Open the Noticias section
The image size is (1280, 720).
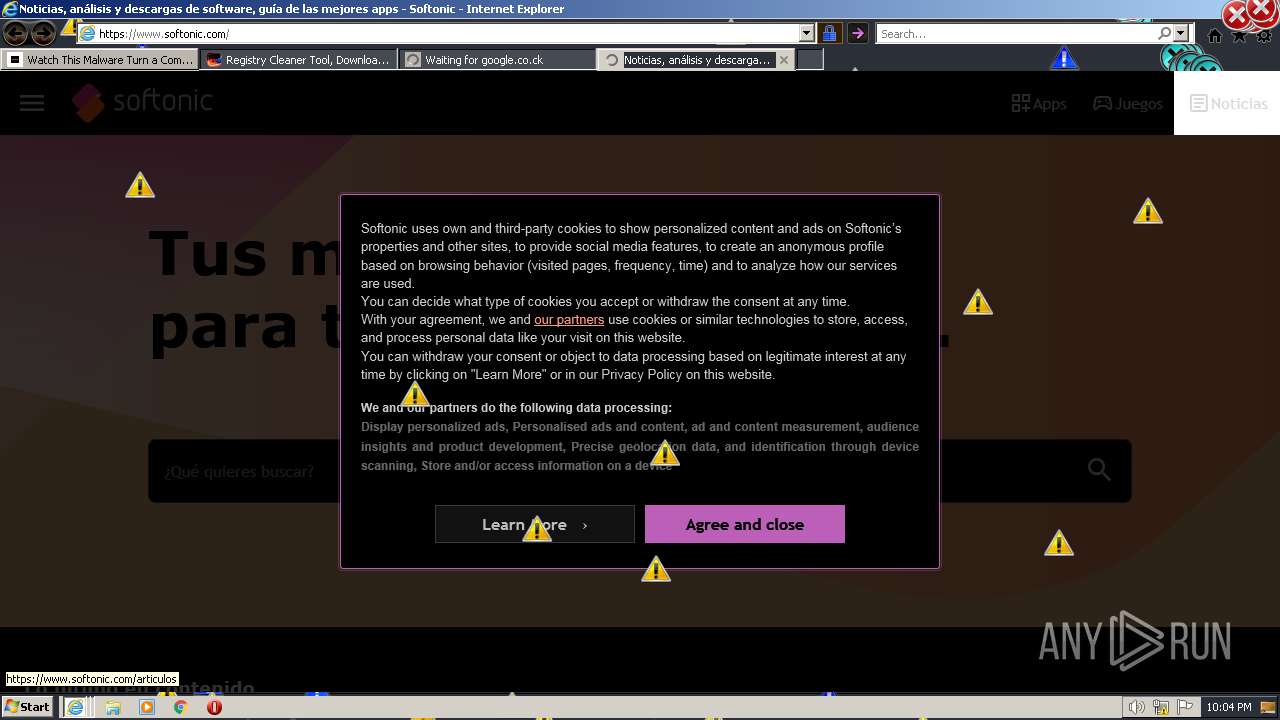[x=1228, y=103]
